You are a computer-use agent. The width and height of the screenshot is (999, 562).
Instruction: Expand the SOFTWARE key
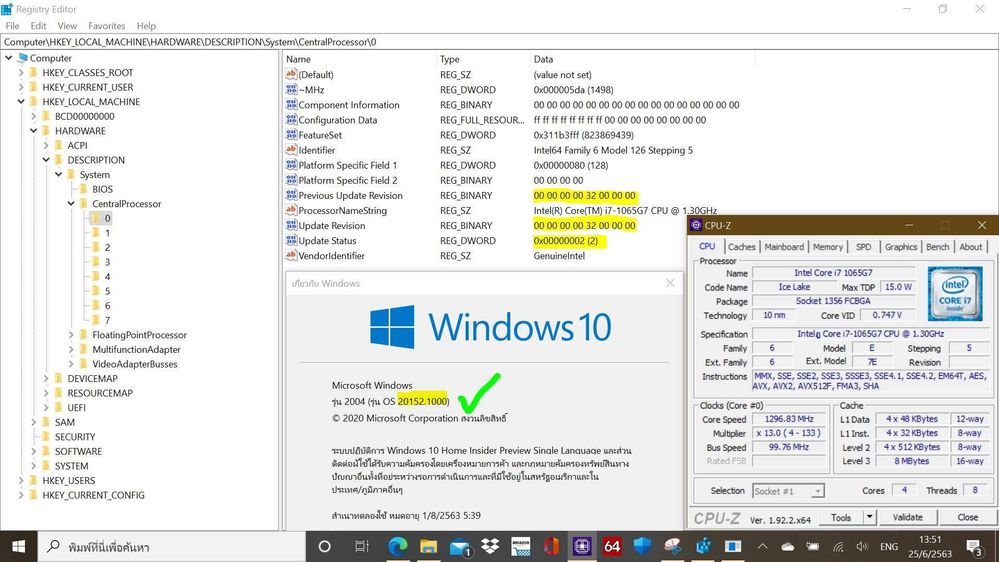click(34, 451)
